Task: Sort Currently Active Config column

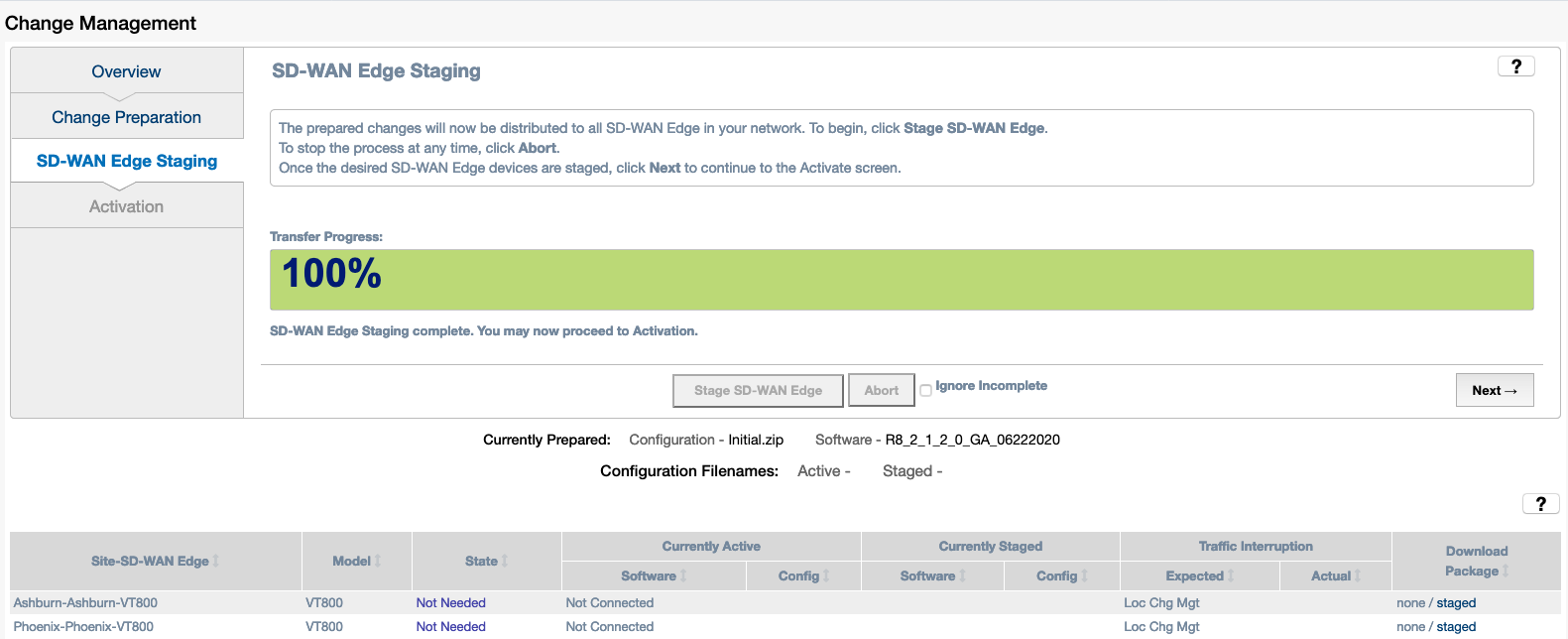Action: tap(826, 575)
